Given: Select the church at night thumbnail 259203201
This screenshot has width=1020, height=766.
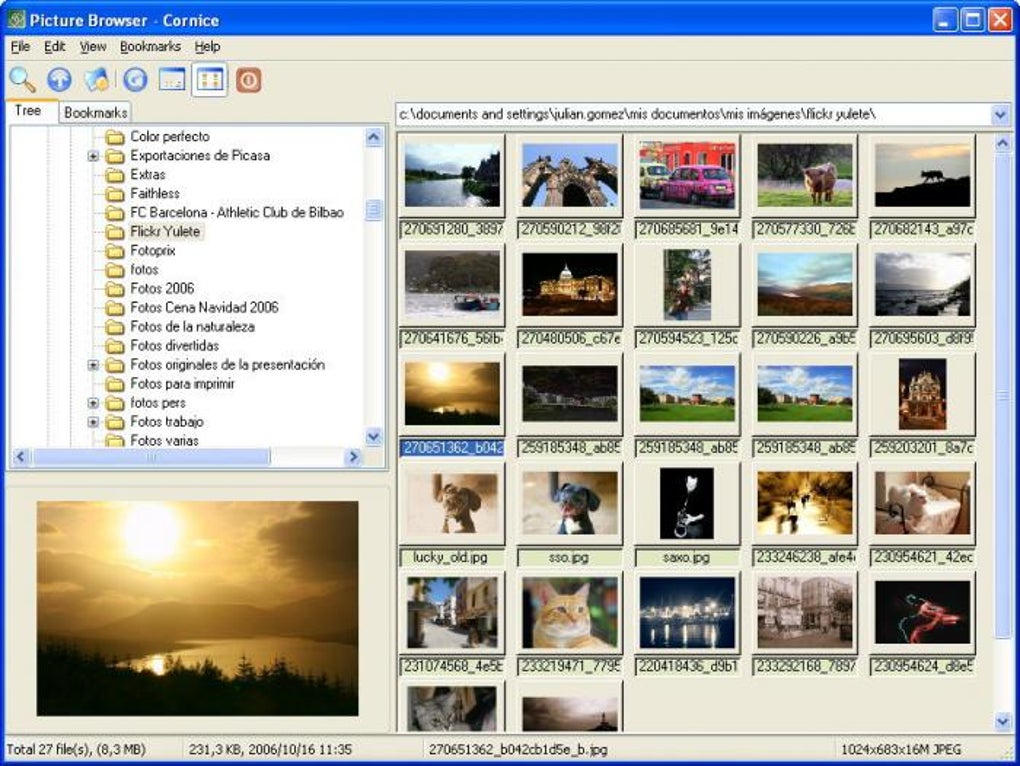Looking at the screenshot, I should [922, 394].
